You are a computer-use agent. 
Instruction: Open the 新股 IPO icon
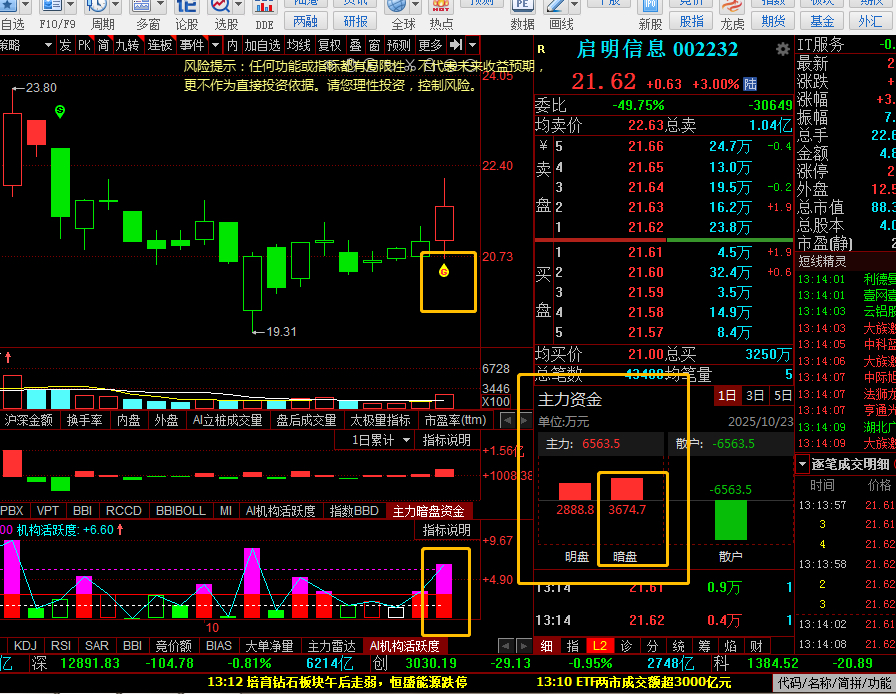pos(650,6)
